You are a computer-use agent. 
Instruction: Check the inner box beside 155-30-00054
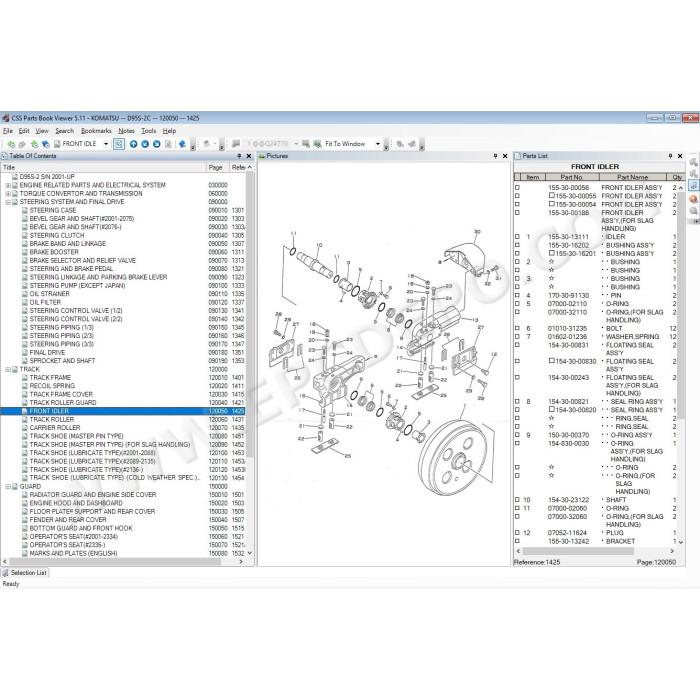point(552,204)
